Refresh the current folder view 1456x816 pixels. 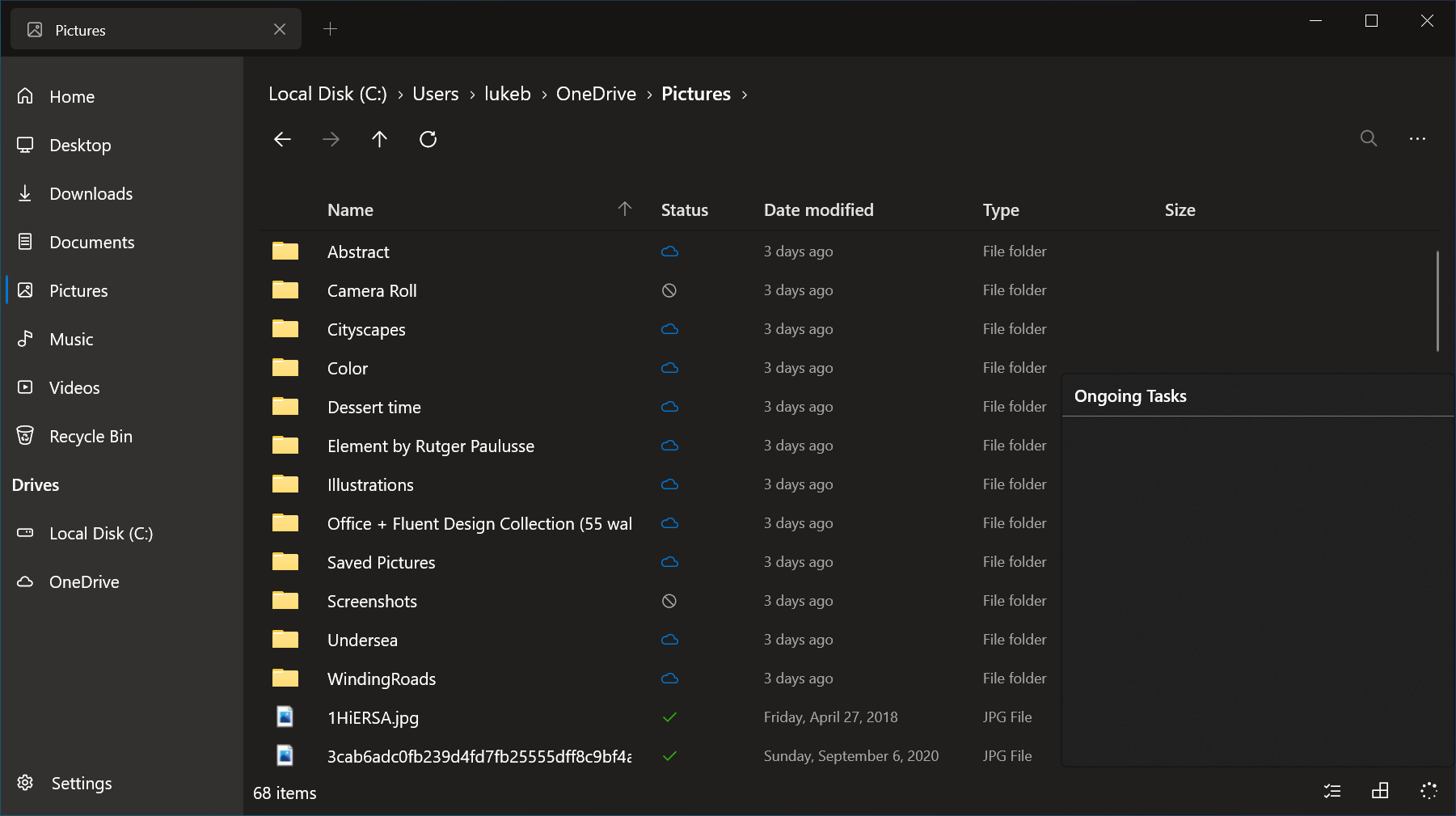tap(428, 139)
